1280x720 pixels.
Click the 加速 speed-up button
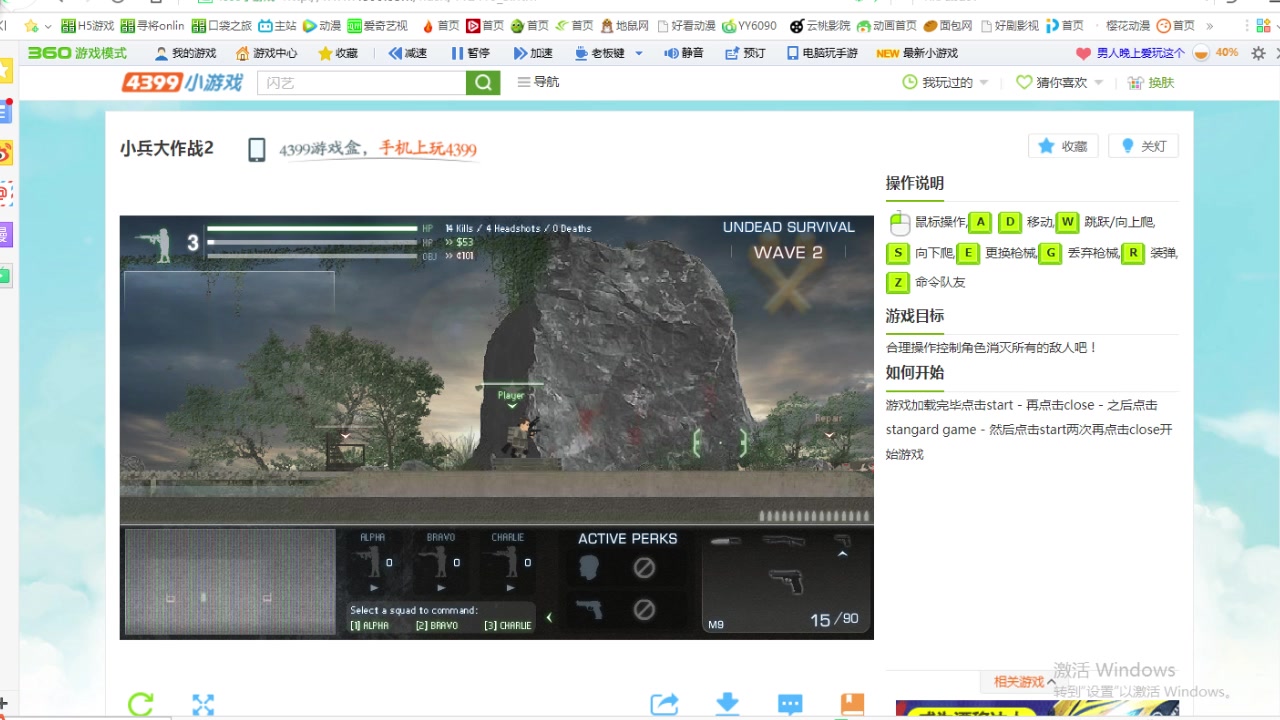[533, 53]
